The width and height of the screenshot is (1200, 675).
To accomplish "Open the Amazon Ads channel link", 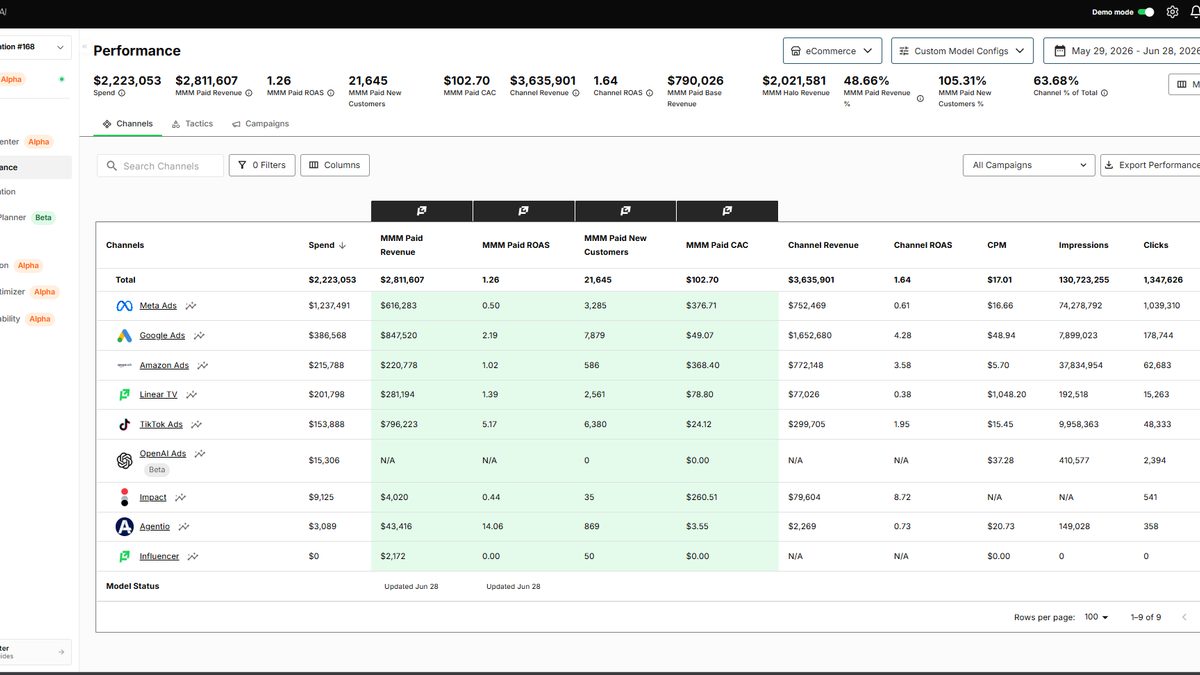I will click(x=164, y=366).
